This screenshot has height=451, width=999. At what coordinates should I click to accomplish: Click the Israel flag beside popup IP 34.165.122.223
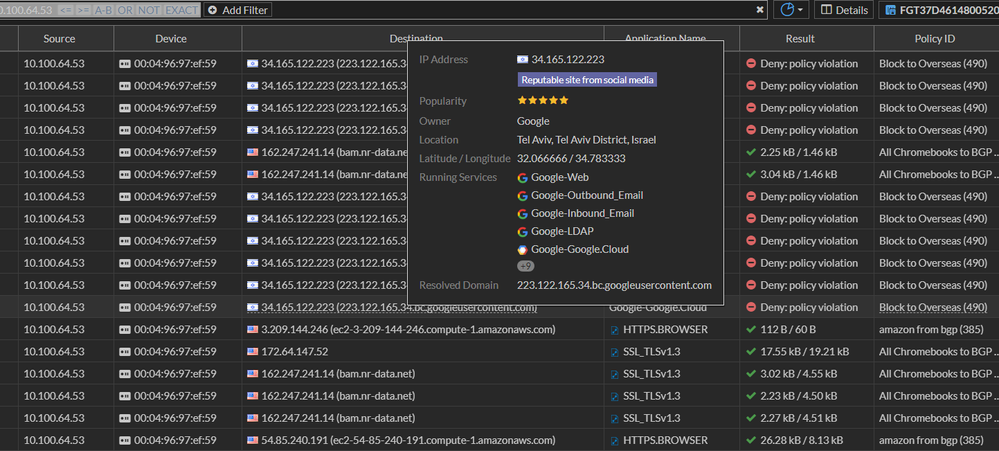point(522,60)
